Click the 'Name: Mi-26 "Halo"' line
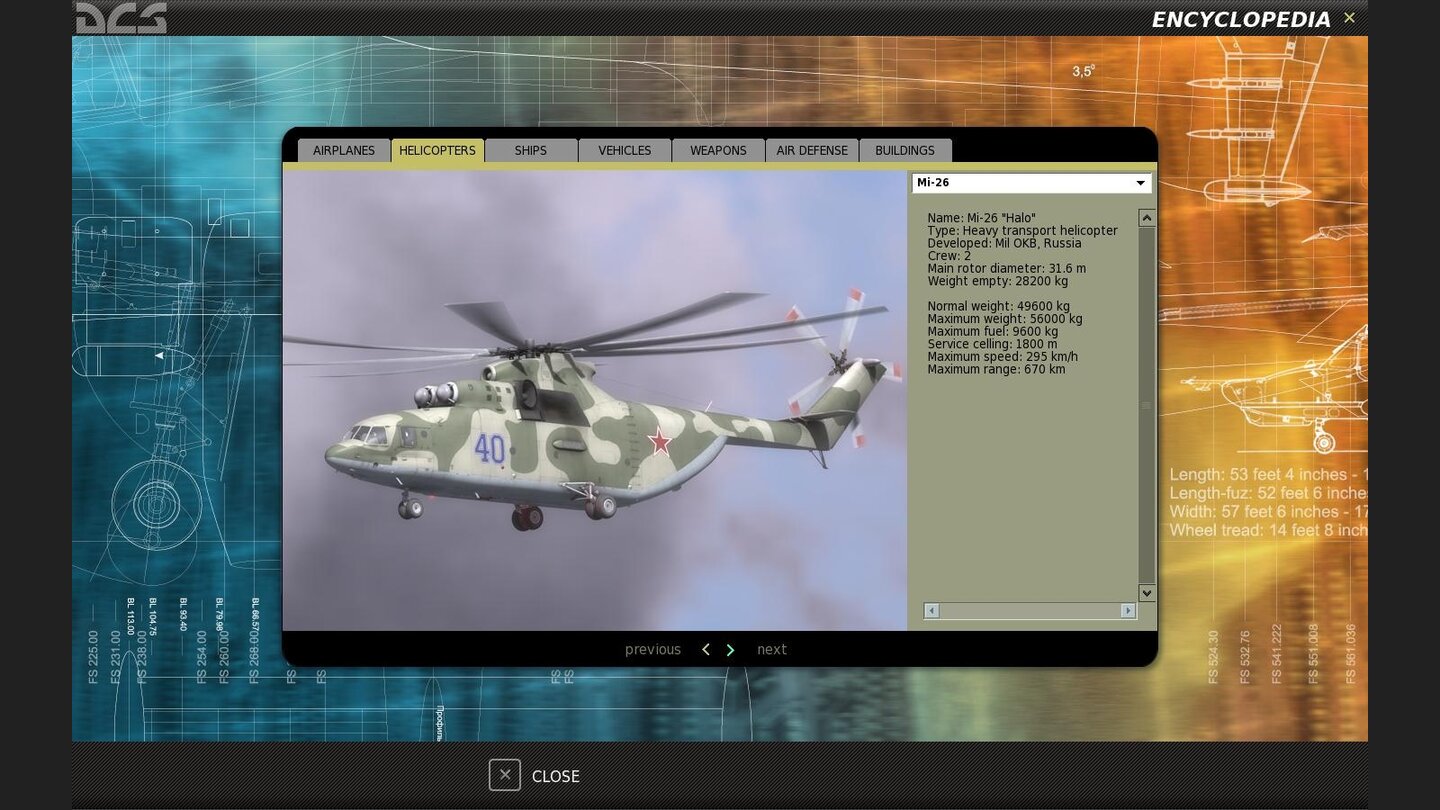Screen dimensions: 1440x810 (982, 218)
